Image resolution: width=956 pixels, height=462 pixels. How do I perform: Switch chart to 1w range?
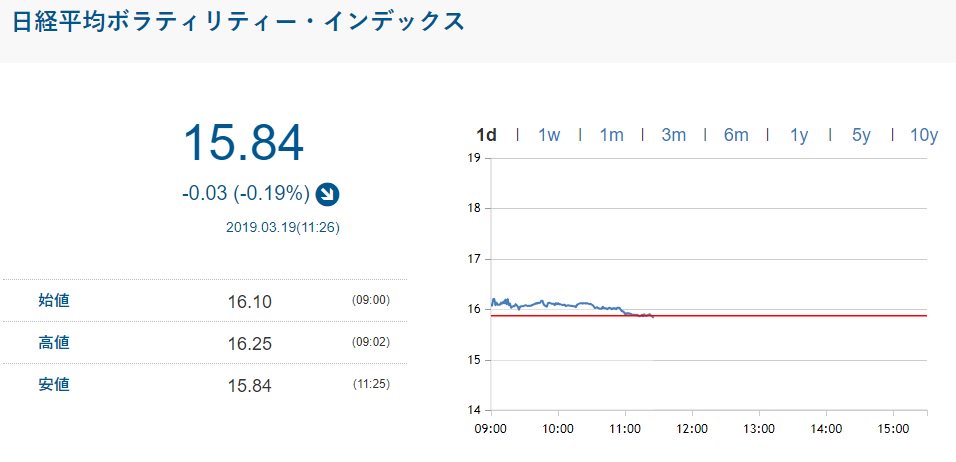click(548, 135)
